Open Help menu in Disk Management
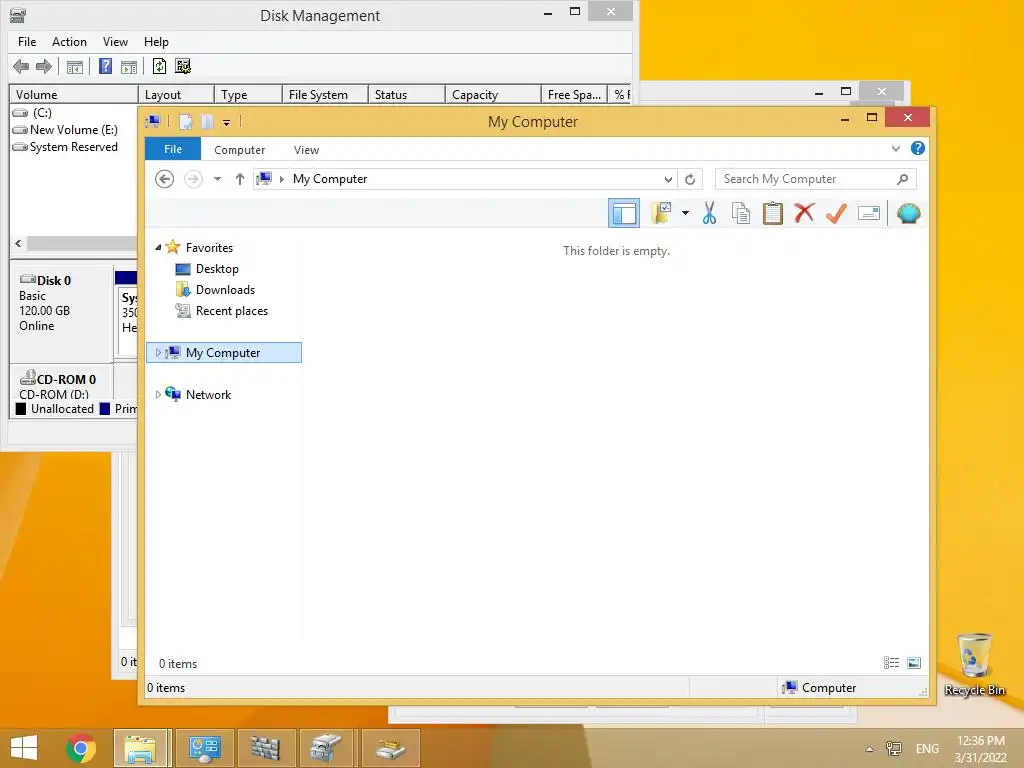This screenshot has width=1024, height=768. 156,42
